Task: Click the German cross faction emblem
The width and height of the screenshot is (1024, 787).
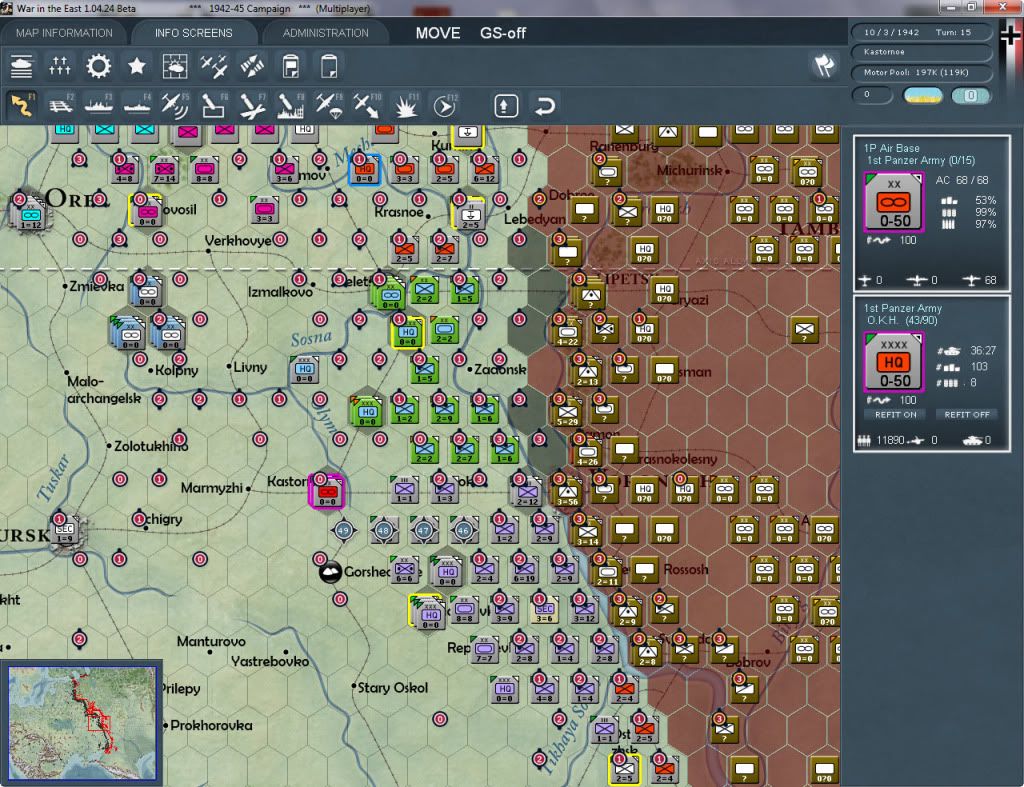Action: coord(1012,35)
